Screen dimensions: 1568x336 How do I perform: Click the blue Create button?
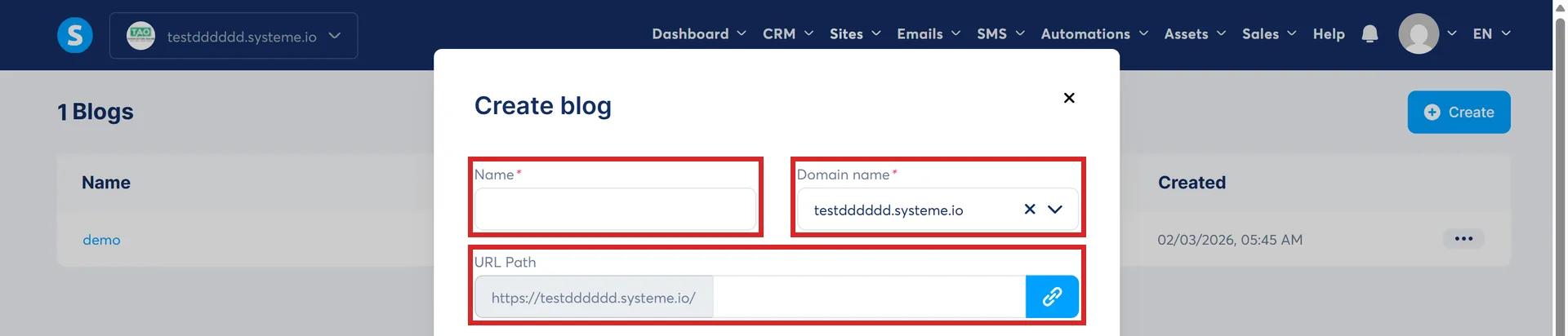[x=1459, y=112]
